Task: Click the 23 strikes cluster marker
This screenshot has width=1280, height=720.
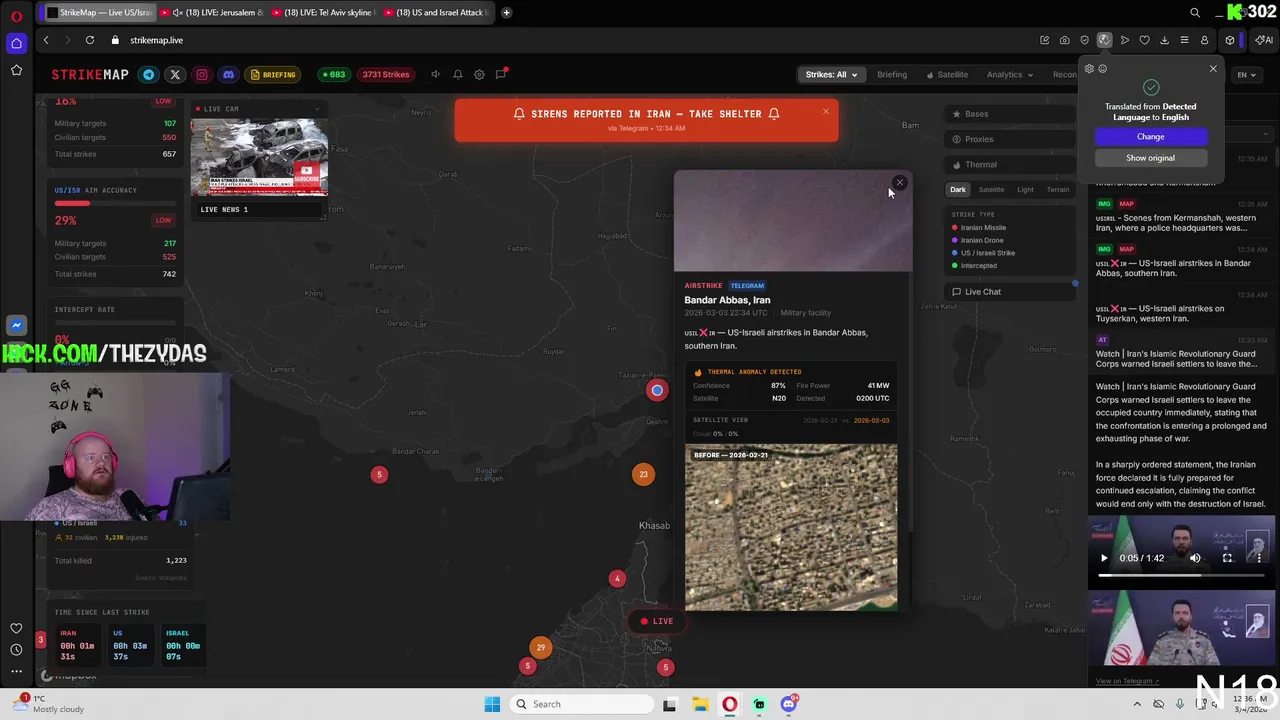Action: coord(643,475)
